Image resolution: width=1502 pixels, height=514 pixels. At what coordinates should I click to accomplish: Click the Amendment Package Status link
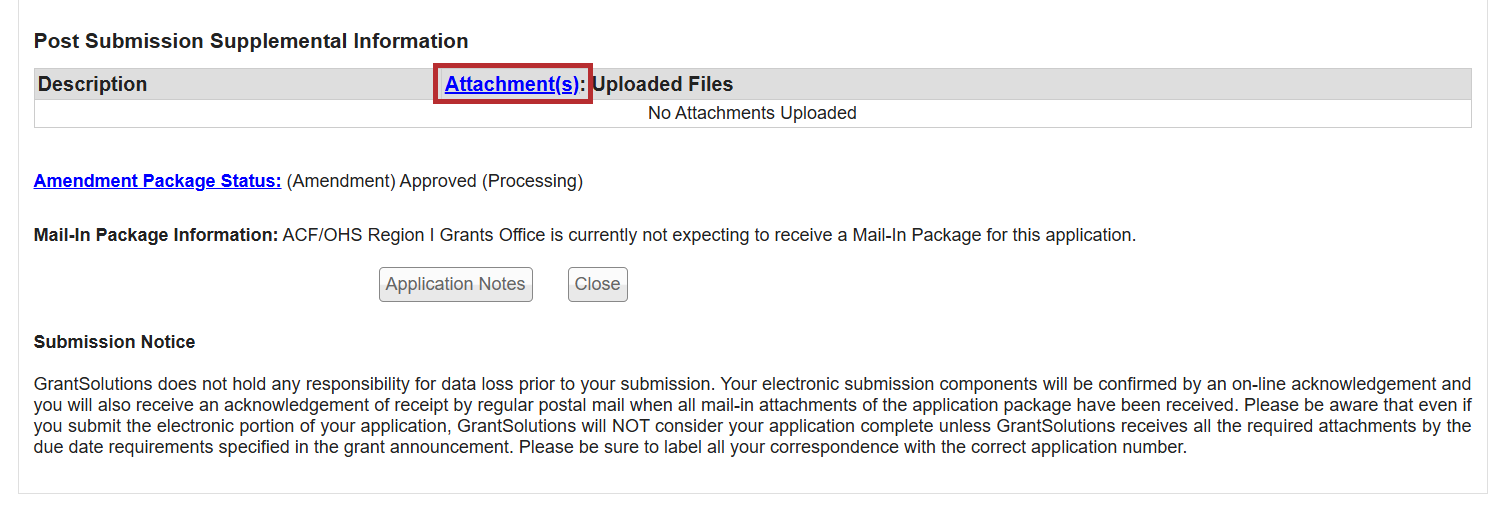157,181
